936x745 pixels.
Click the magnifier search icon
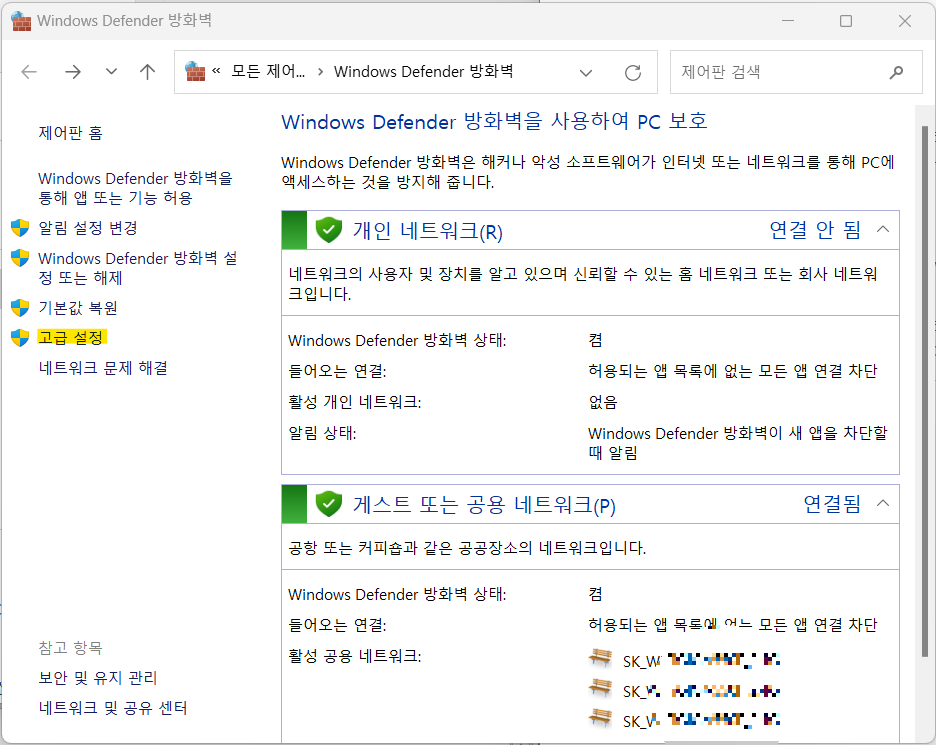(x=896, y=73)
